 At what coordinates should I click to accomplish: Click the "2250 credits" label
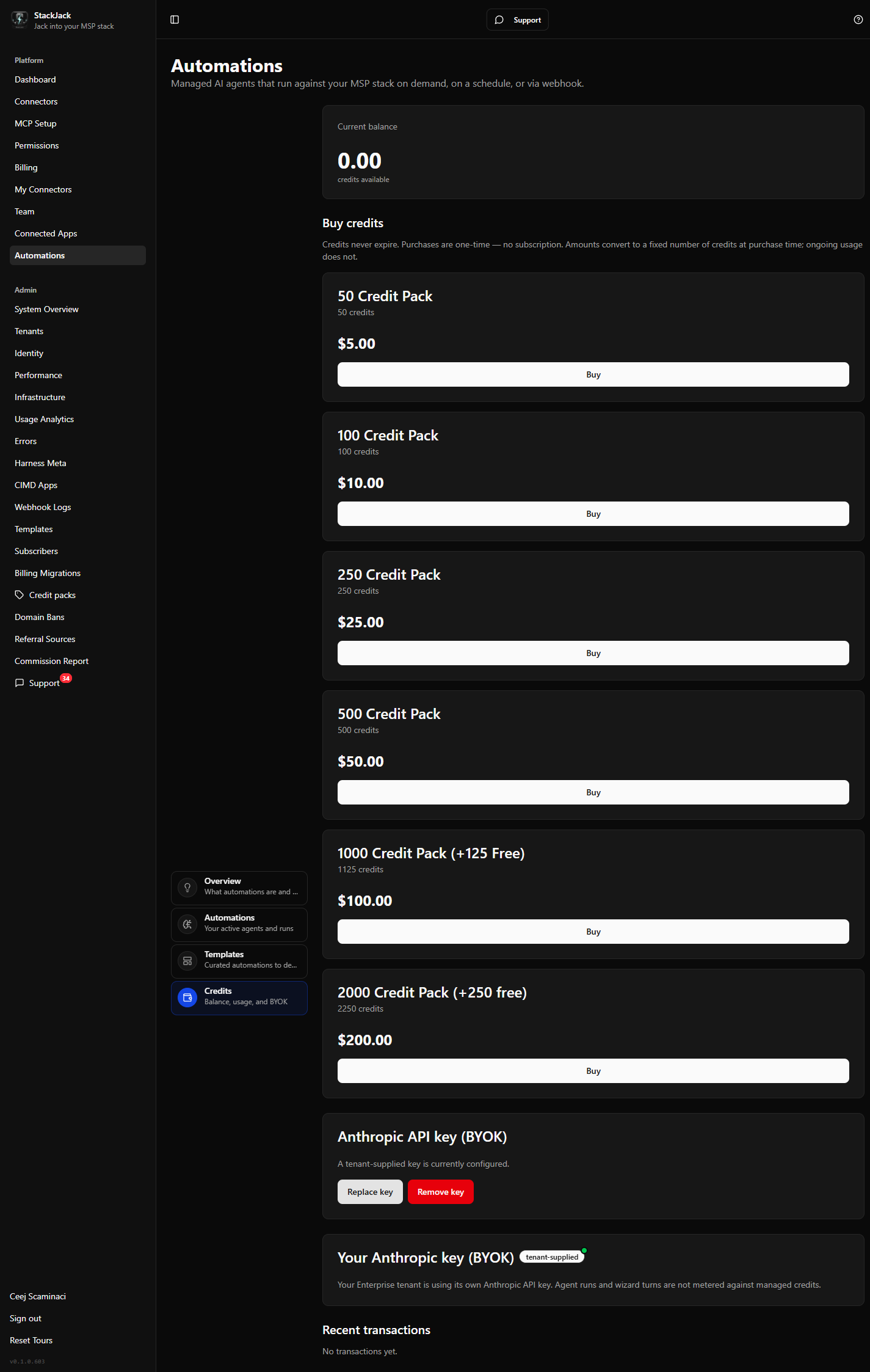pos(360,1009)
